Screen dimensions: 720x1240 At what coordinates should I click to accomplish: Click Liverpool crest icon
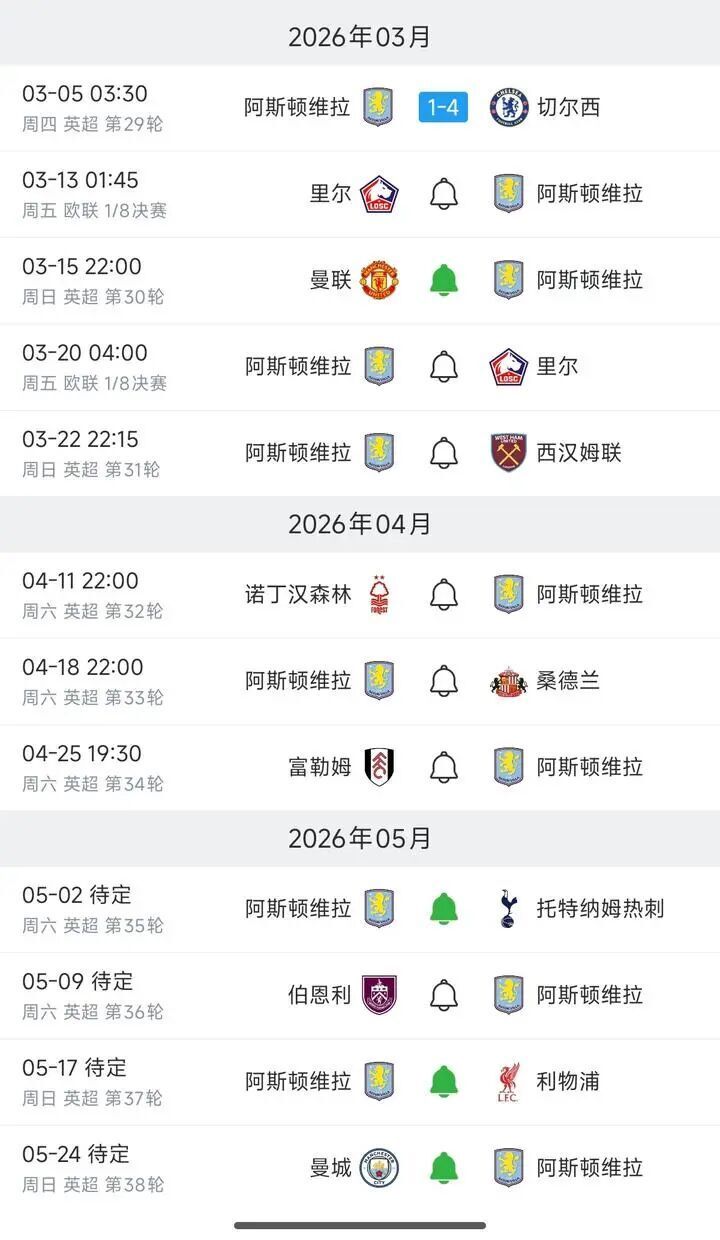click(508, 1082)
